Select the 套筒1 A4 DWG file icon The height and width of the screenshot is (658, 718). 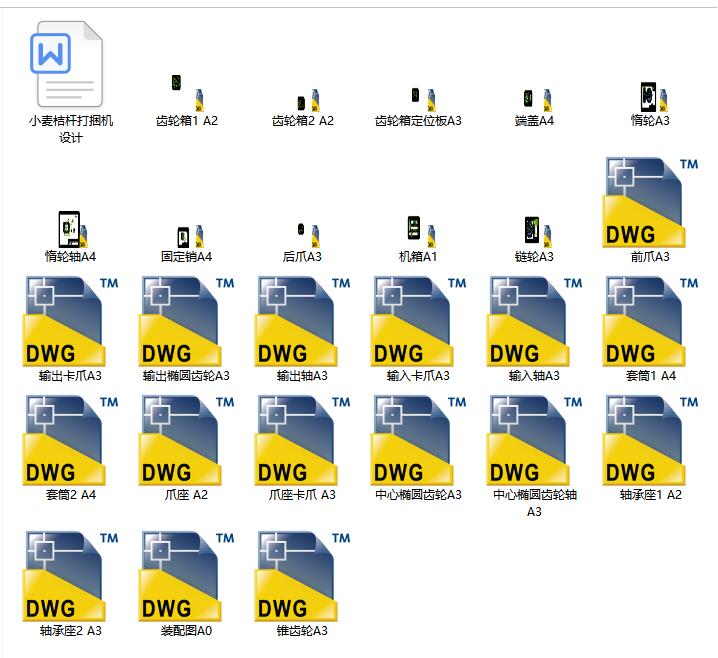tap(650, 321)
